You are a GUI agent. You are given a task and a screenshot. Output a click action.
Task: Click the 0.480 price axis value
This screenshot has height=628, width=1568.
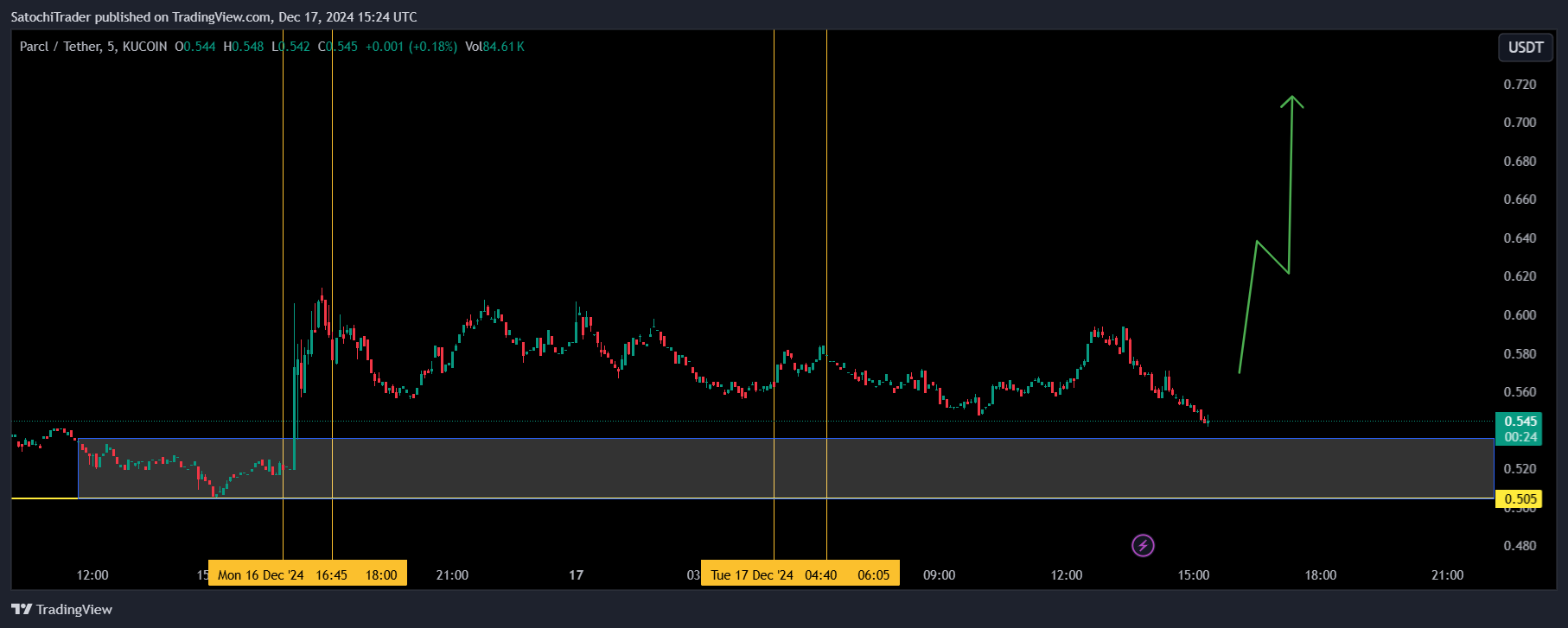coord(1520,545)
